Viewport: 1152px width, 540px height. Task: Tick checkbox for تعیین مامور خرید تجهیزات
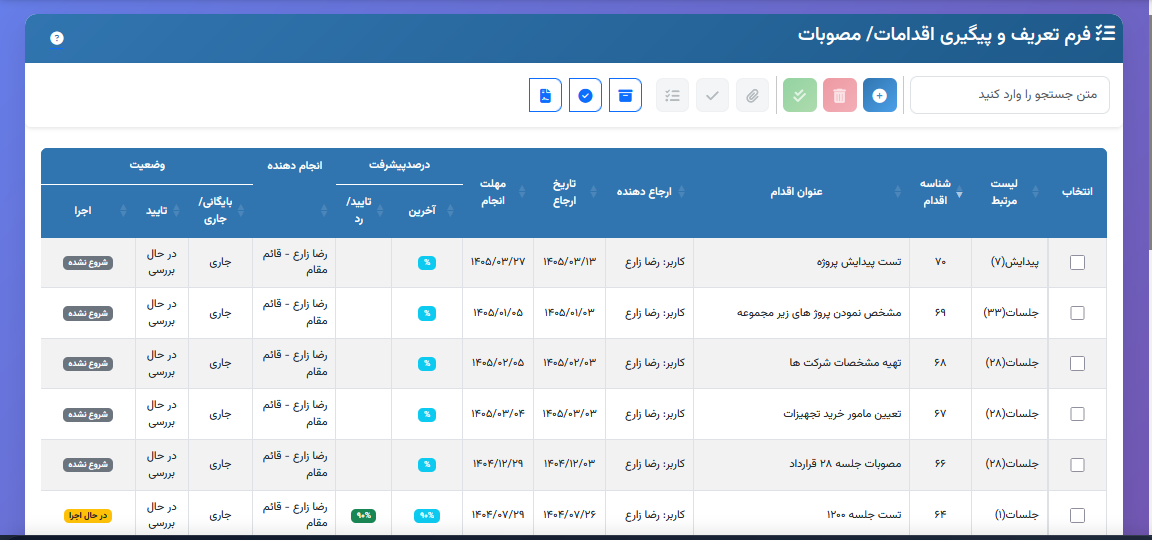[1077, 414]
